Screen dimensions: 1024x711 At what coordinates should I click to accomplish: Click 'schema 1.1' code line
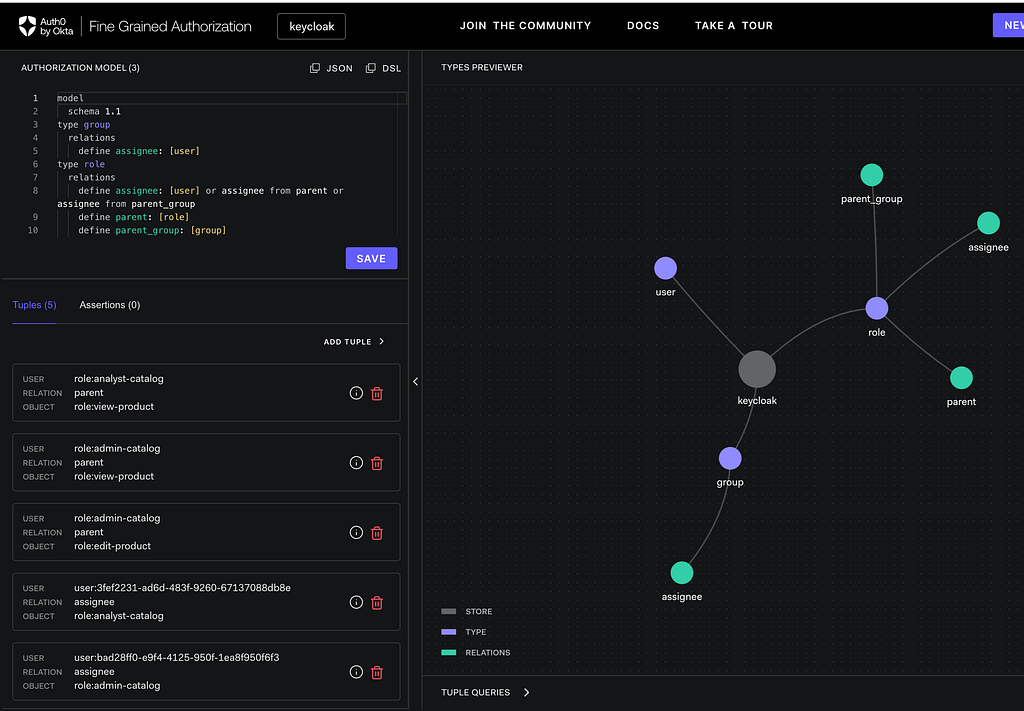click(x=94, y=111)
